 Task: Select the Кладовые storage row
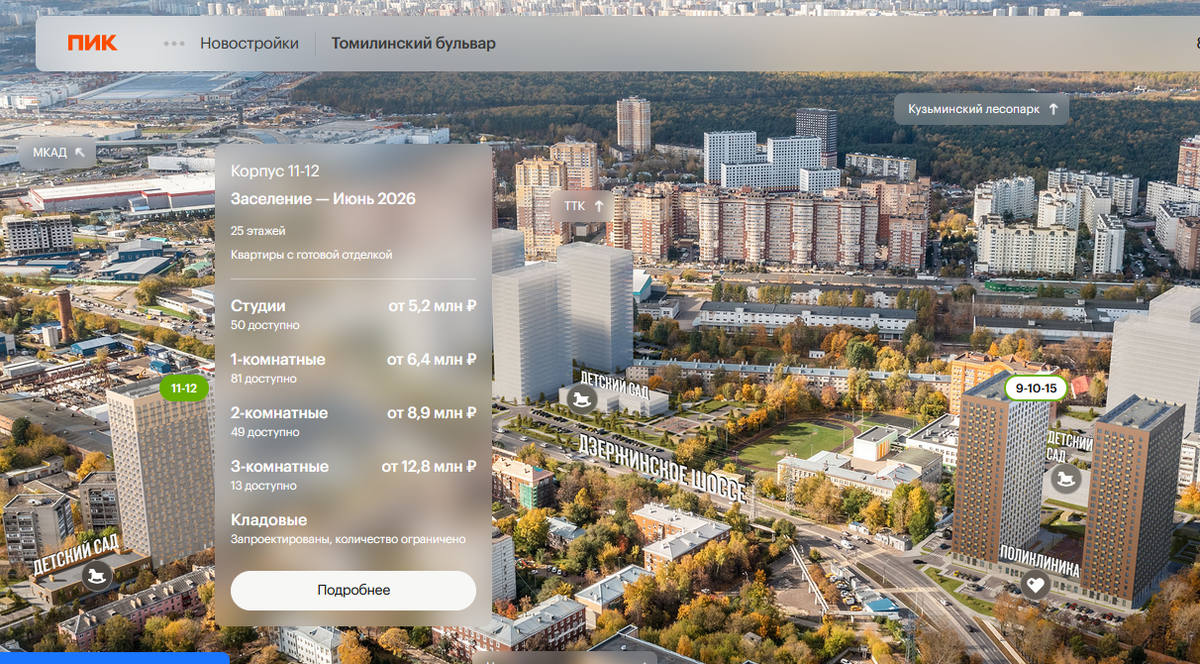tap(353, 529)
